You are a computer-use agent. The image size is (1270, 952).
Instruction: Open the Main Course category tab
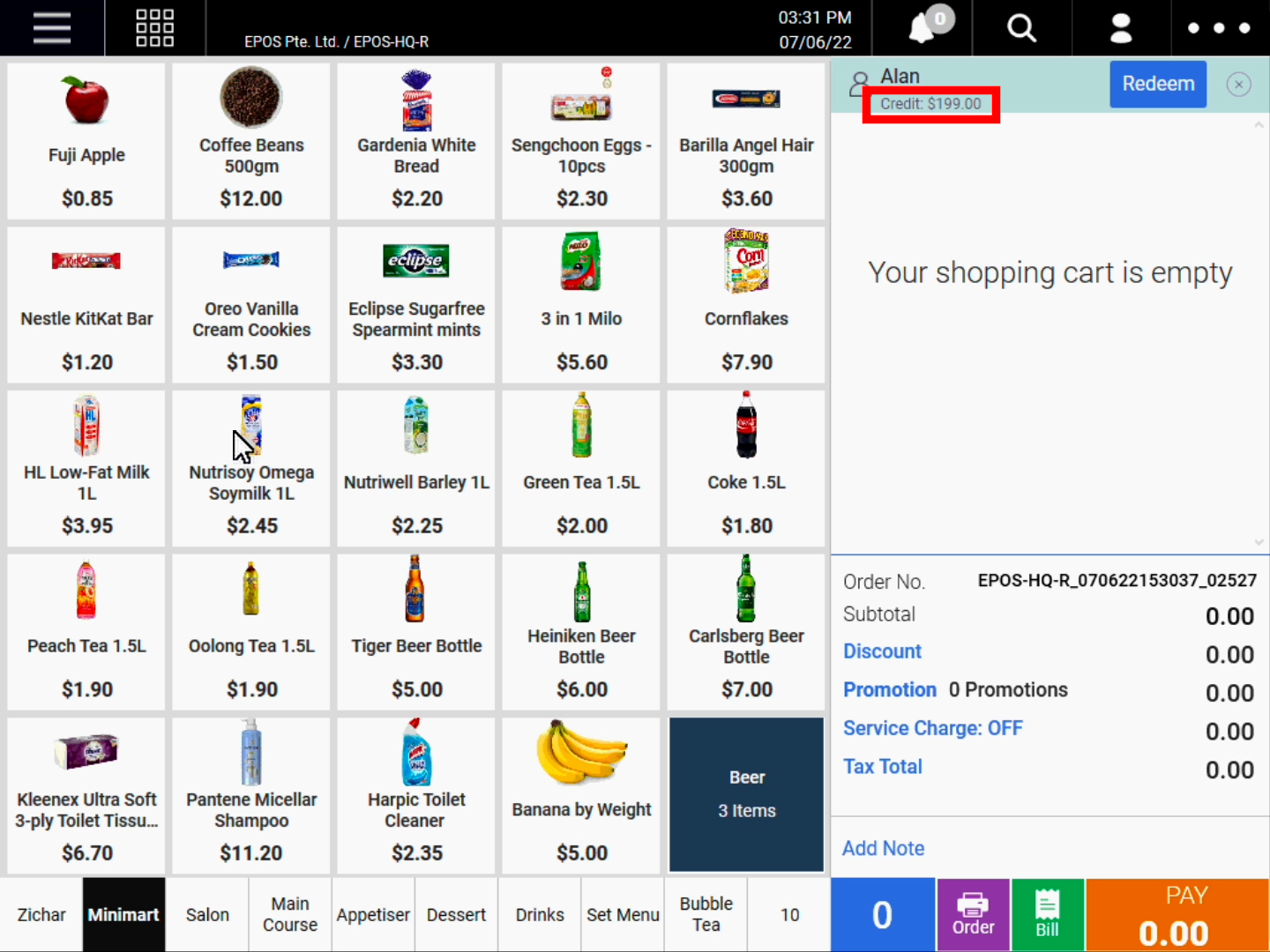[x=290, y=915]
